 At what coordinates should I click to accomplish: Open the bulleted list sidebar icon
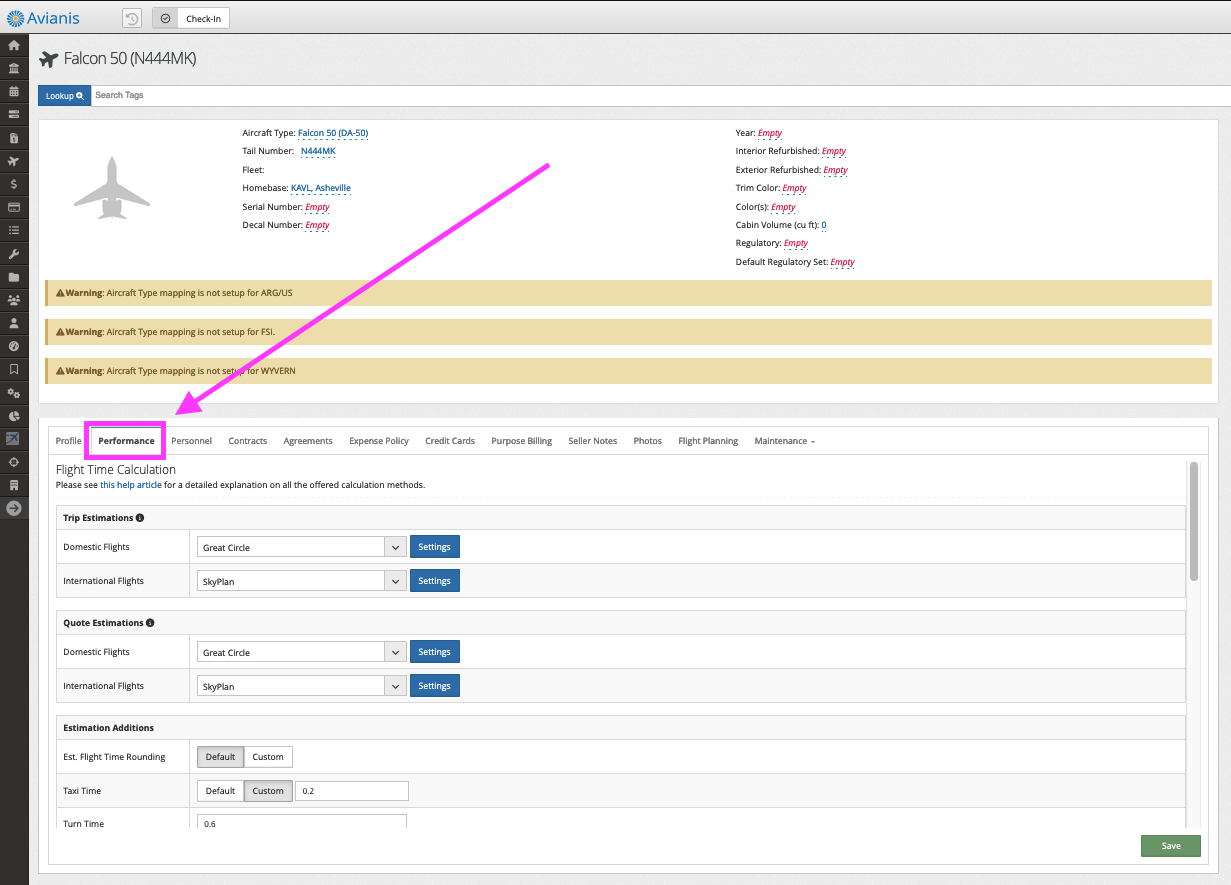pyautogui.click(x=14, y=230)
